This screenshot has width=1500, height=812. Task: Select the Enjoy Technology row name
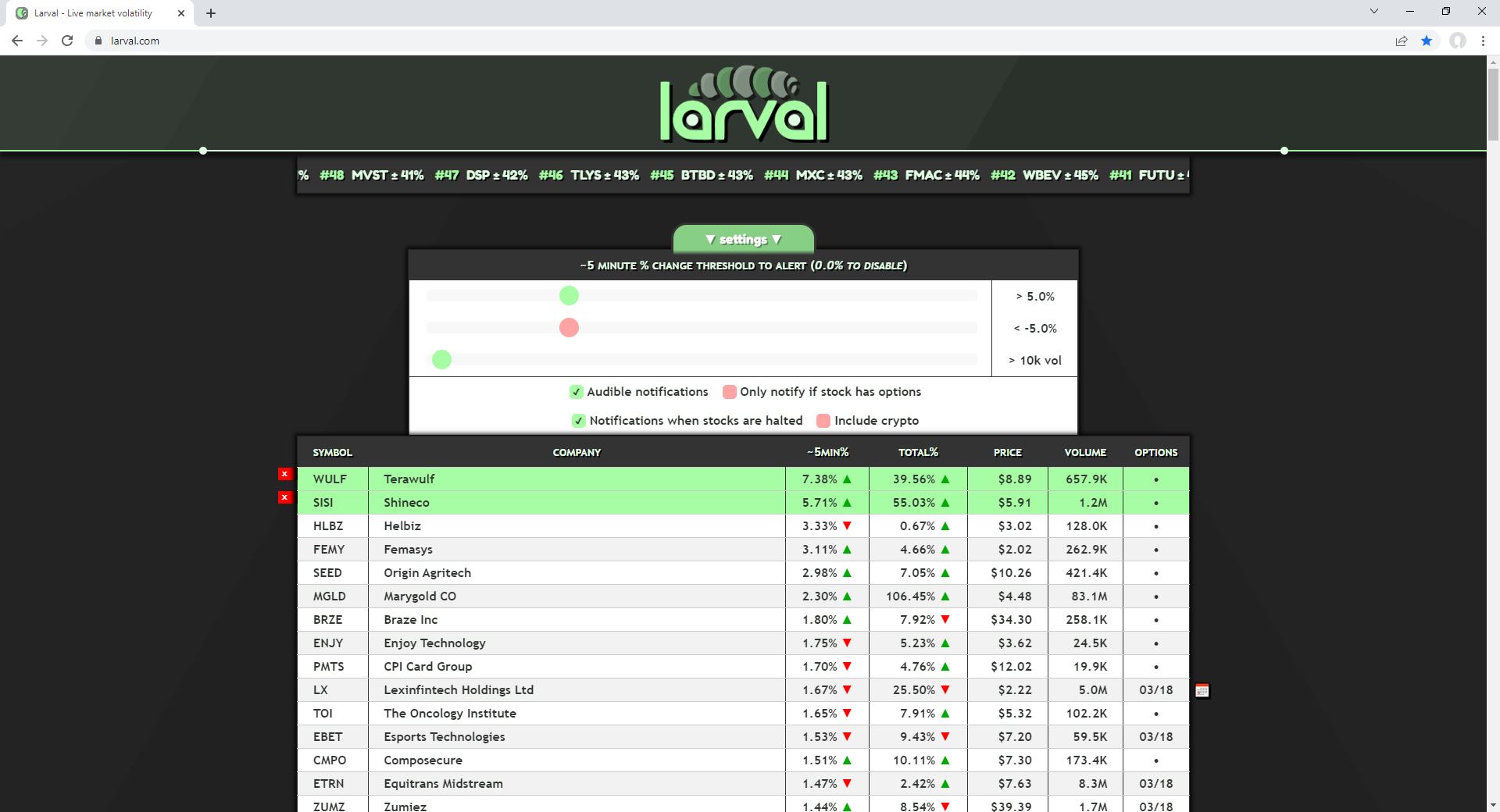pyautogui.click(x=434, y=643)
